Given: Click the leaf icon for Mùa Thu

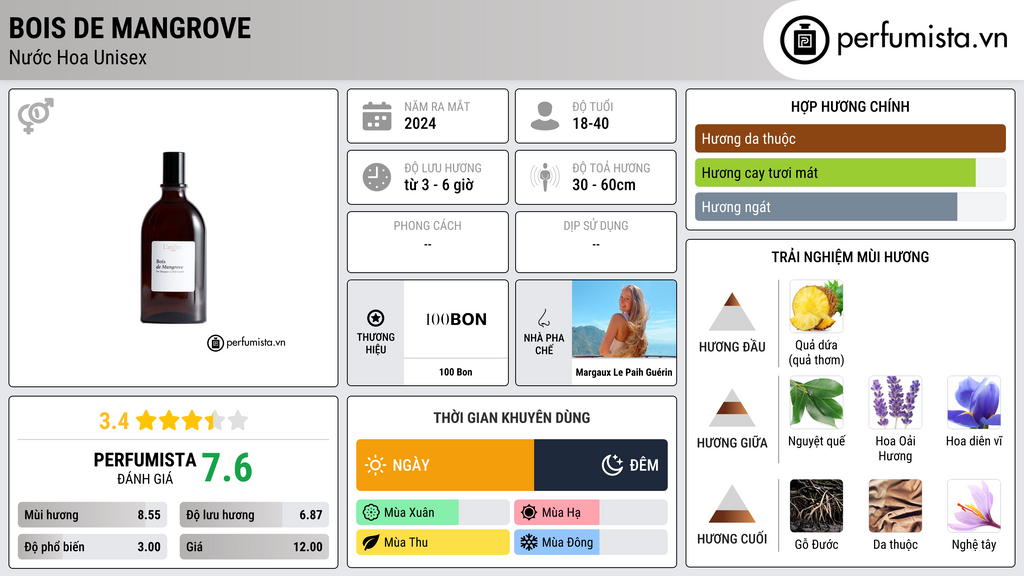Looking at the screenshot, I should tap(371, 542).
